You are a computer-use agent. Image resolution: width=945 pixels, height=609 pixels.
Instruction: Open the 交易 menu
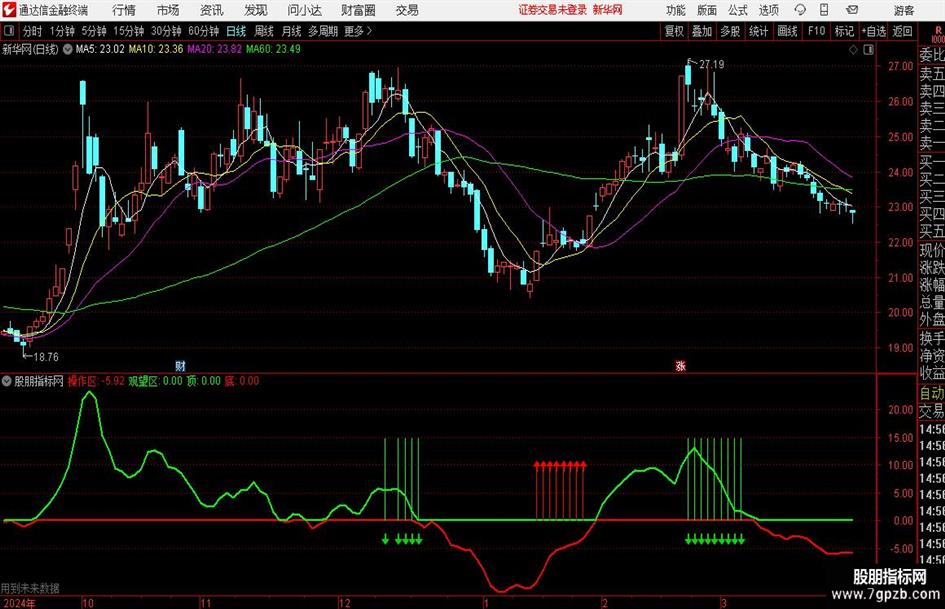pos(407,10)
